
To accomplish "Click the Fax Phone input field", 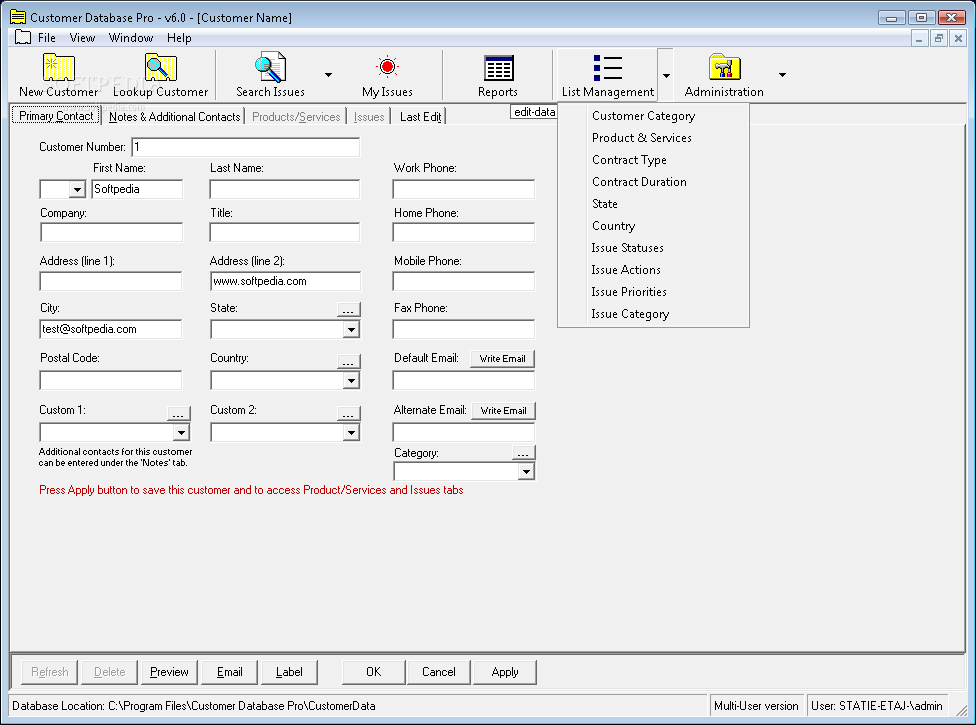I will click(x=464, y=329).
